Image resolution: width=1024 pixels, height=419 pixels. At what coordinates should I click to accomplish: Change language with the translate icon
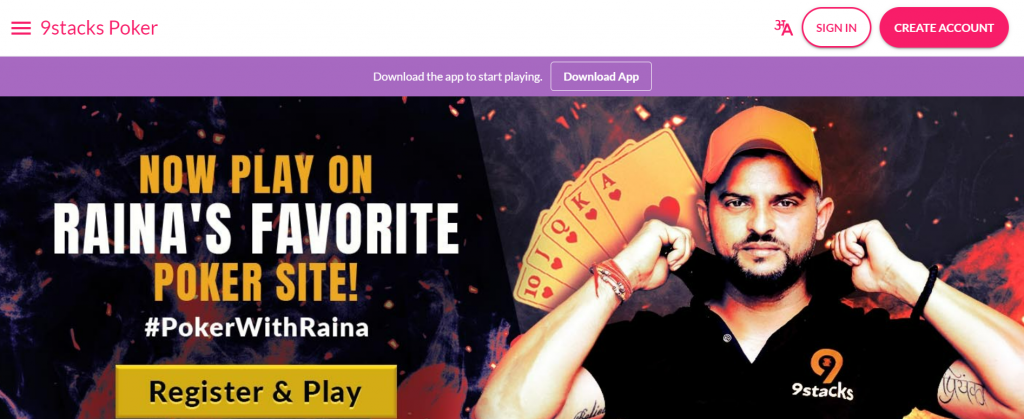click(x=783, y=28)
